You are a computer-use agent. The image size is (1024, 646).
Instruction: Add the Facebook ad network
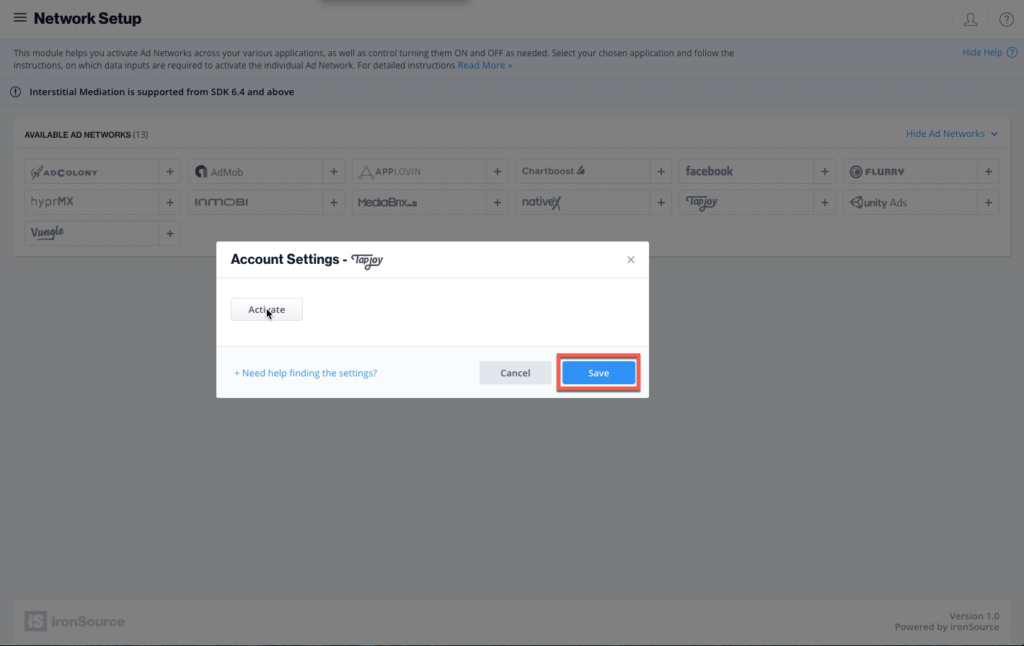click(825, 172)
